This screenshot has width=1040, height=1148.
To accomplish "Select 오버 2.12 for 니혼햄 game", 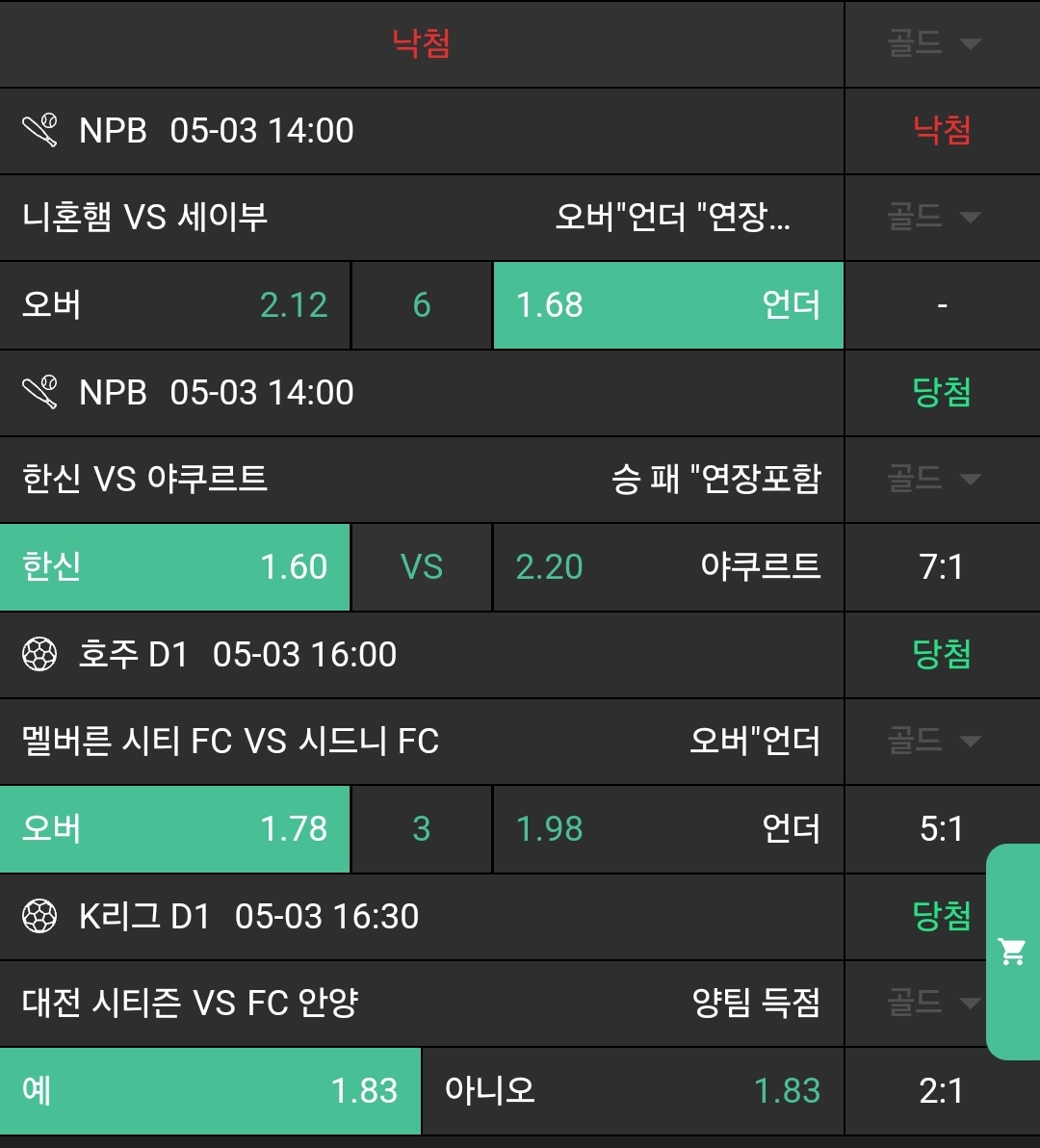I will coord(175,305).
